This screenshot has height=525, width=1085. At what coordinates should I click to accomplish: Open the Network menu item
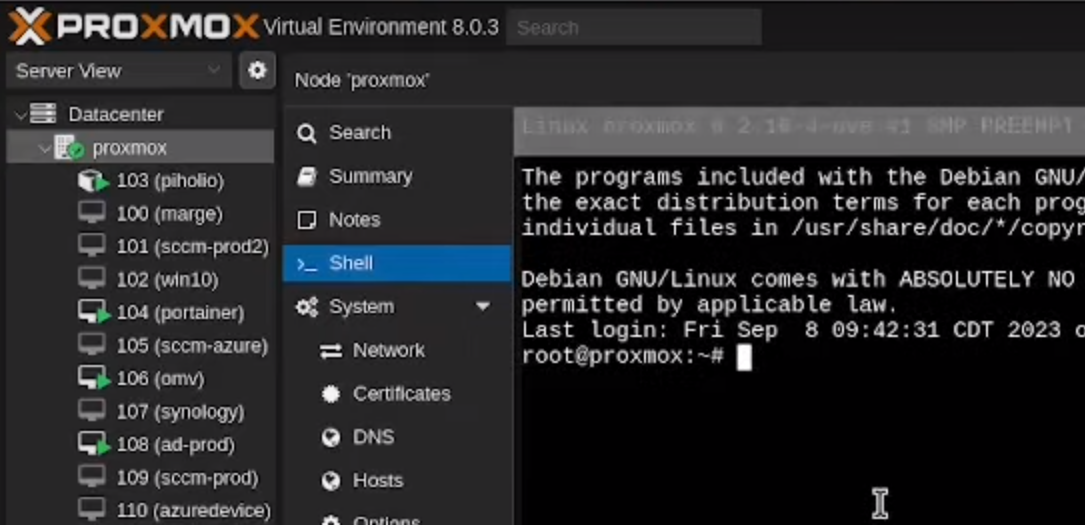pos(397,351)
